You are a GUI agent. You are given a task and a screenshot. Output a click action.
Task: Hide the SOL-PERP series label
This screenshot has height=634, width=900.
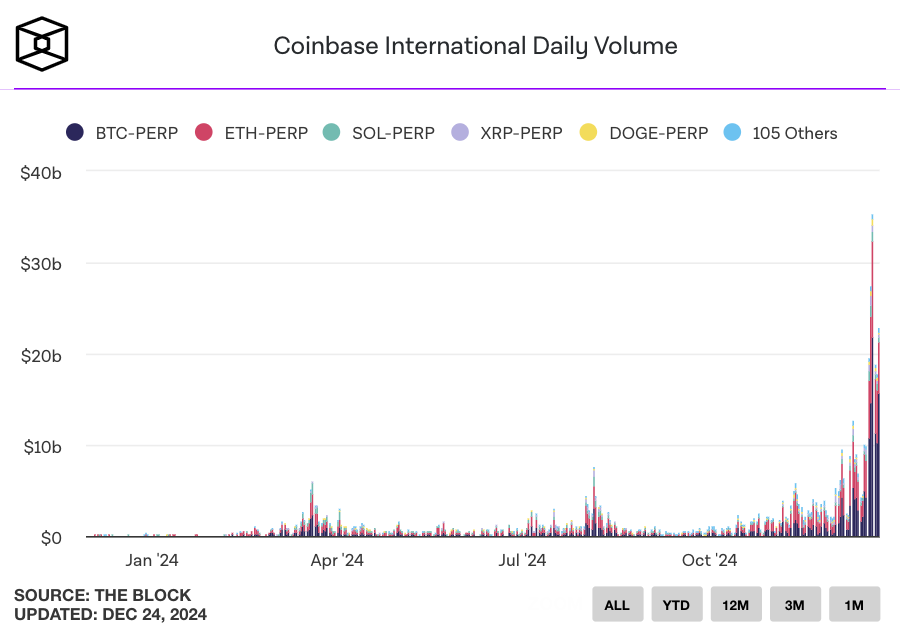tap(393, 133)
